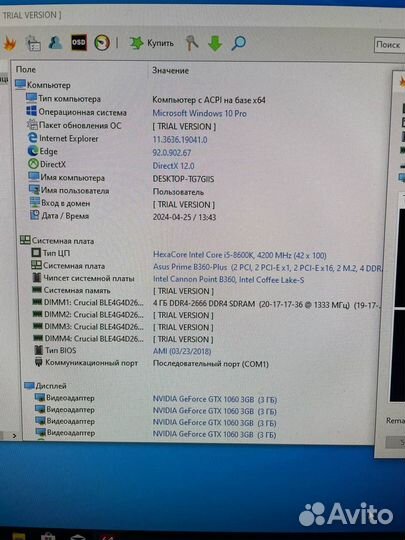Open preferences via wrench toolbar icon
Viewport: 405px width, 540px height.
[192, 43]
